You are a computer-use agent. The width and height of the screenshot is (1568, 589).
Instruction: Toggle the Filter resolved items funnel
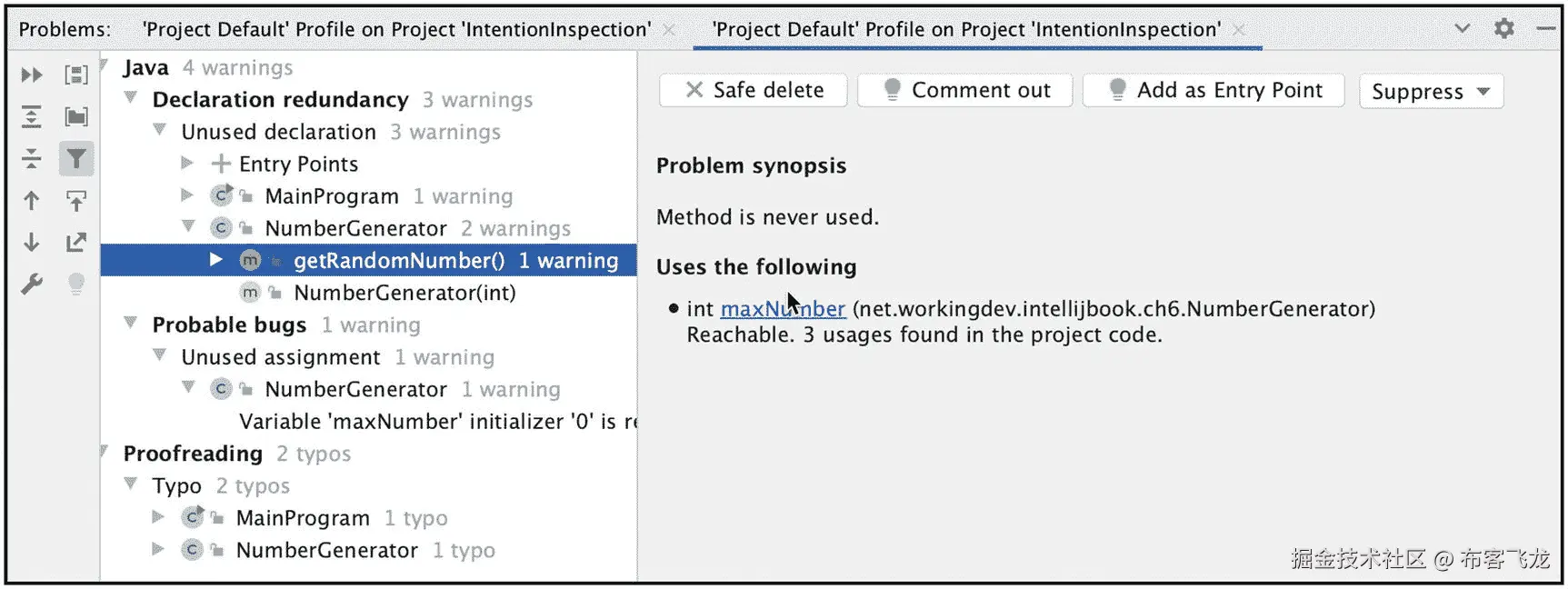[76, 159]
